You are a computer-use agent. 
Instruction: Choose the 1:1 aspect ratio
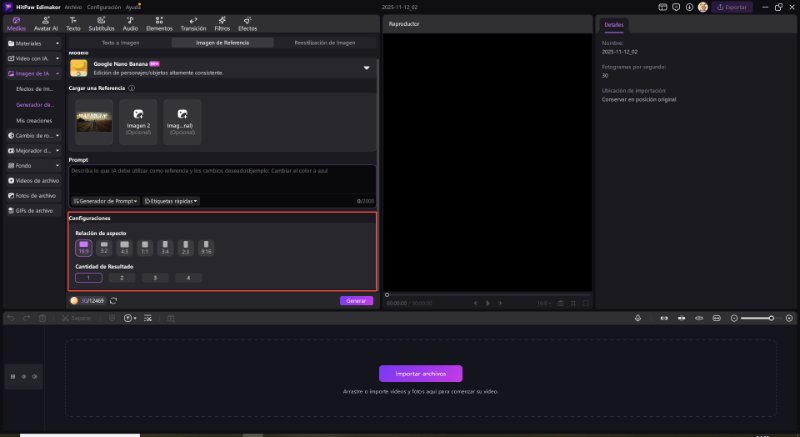point(145,246)
